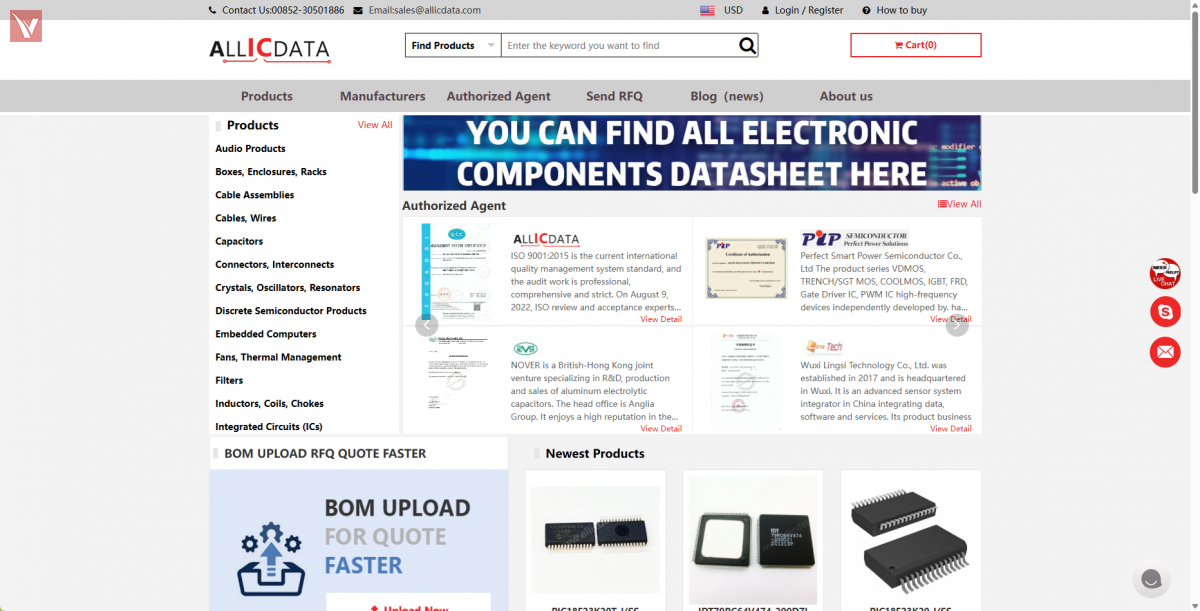Click the BOM upload for quote banner
This screenshot has width=1200, height=611.
(x=359, y=540)
